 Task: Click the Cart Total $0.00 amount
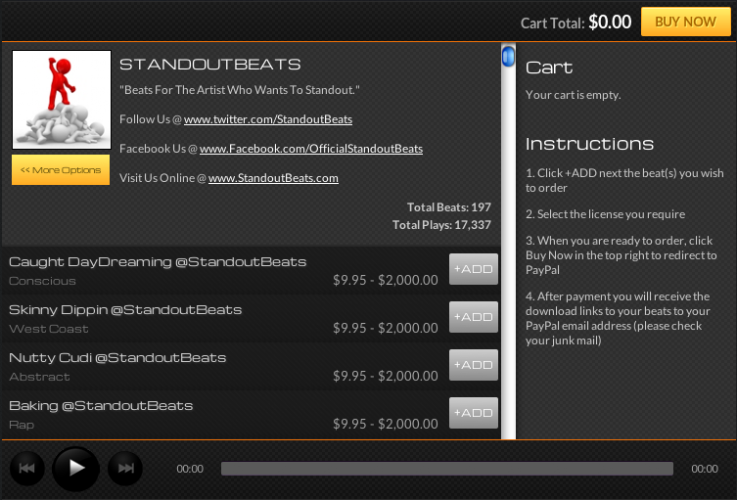610,22
